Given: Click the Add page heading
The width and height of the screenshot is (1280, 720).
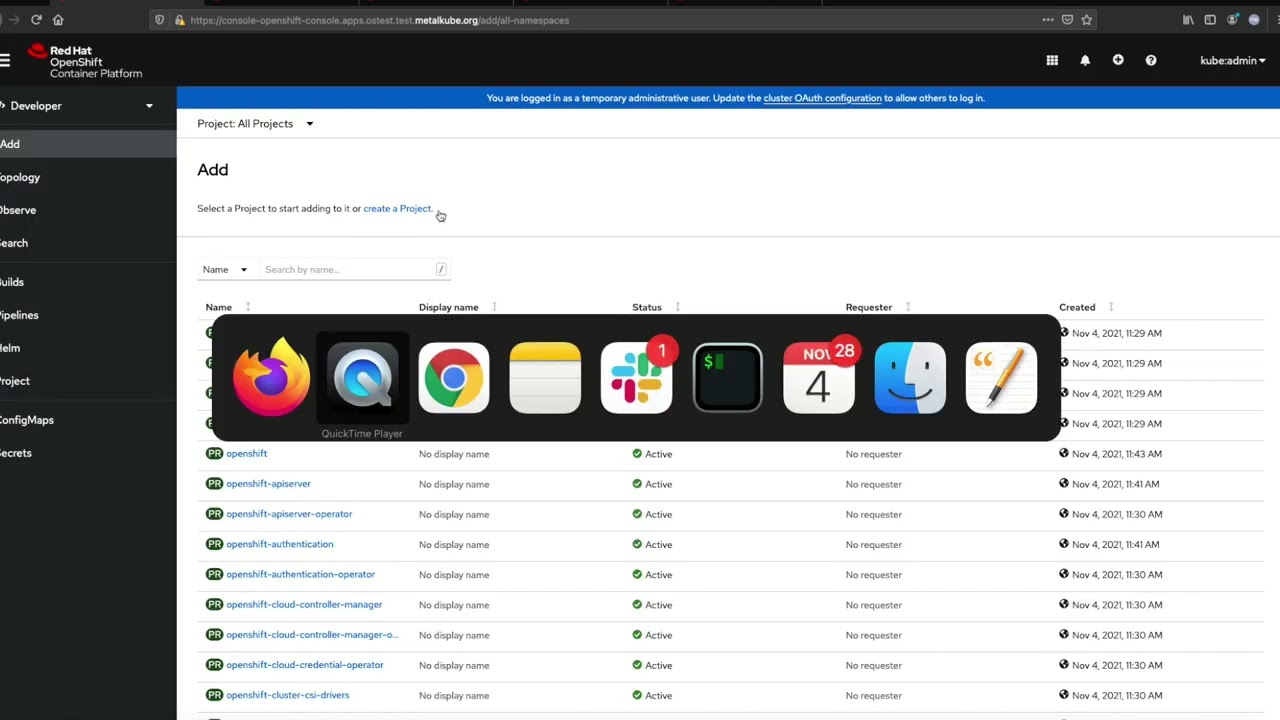Looking at the screenshot, I should pos(212,170).
